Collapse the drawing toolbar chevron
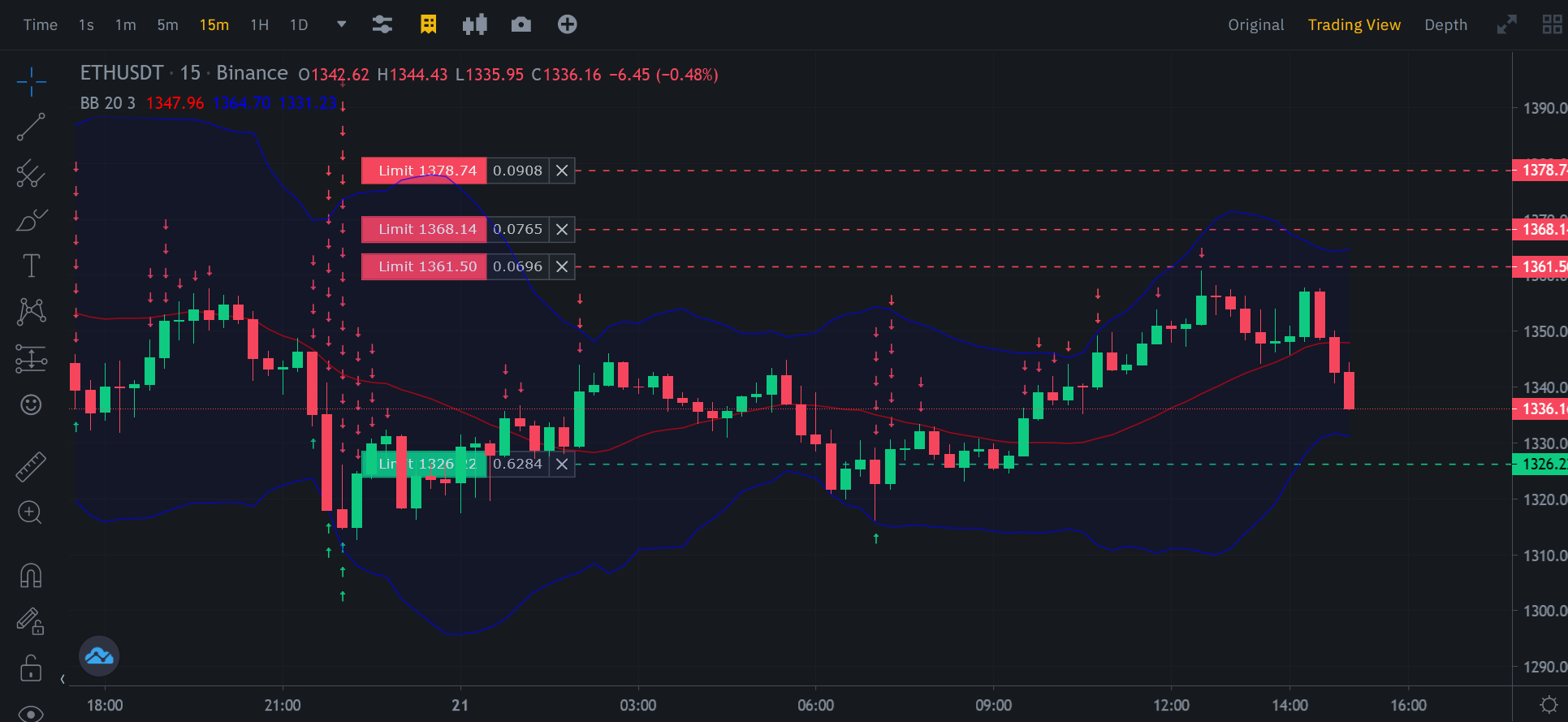 (x=63, y=679)
